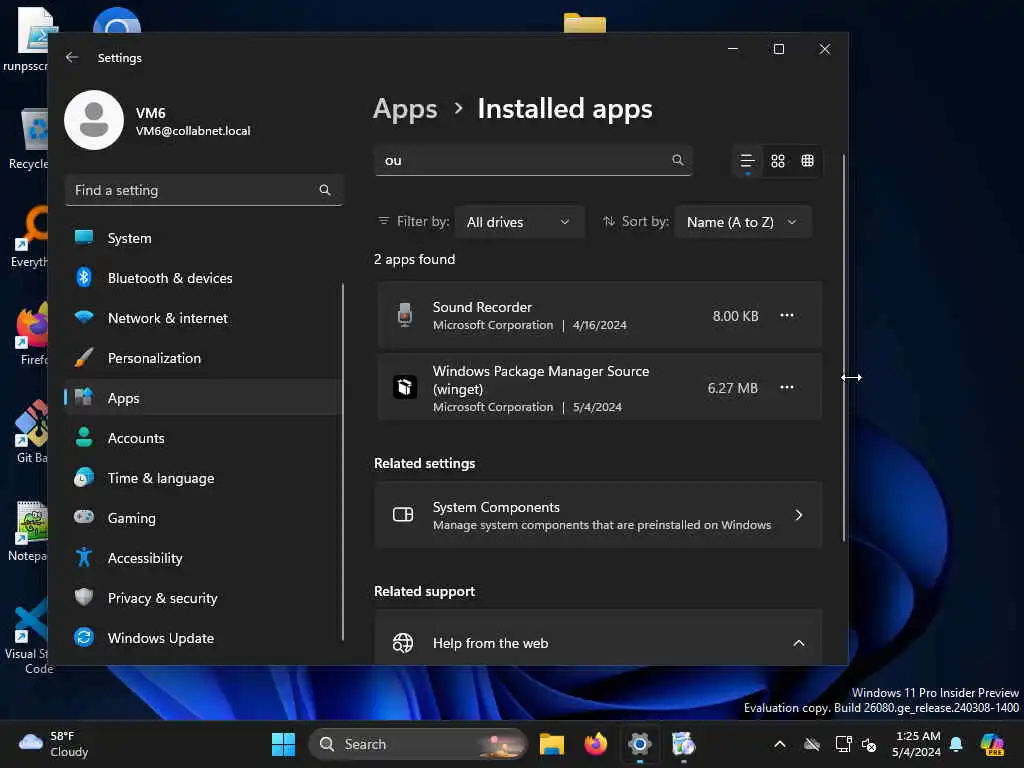Click the 'Related support' heading
1024x768 pixels.
tap(424, 591)
